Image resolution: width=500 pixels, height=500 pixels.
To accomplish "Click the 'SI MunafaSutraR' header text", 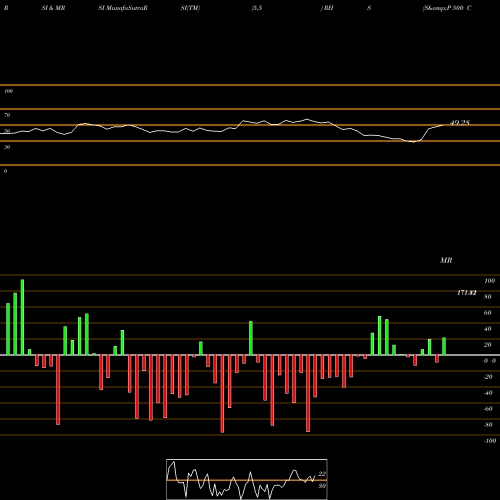I will point(123,8).
